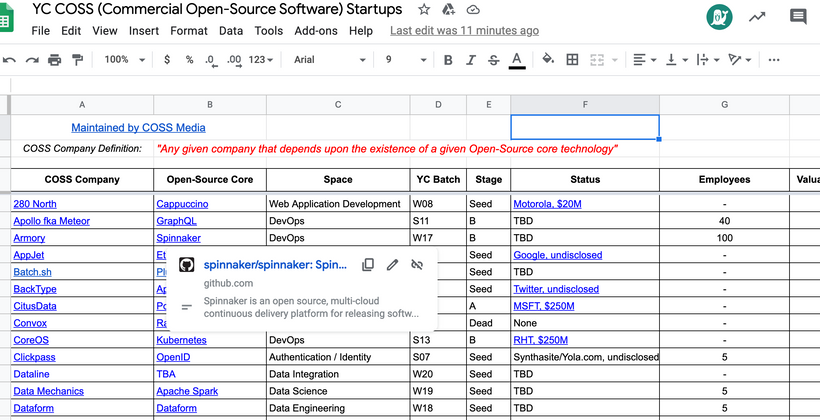Click the 'Maintained by COSS Media' link

[x=138, y=128]
